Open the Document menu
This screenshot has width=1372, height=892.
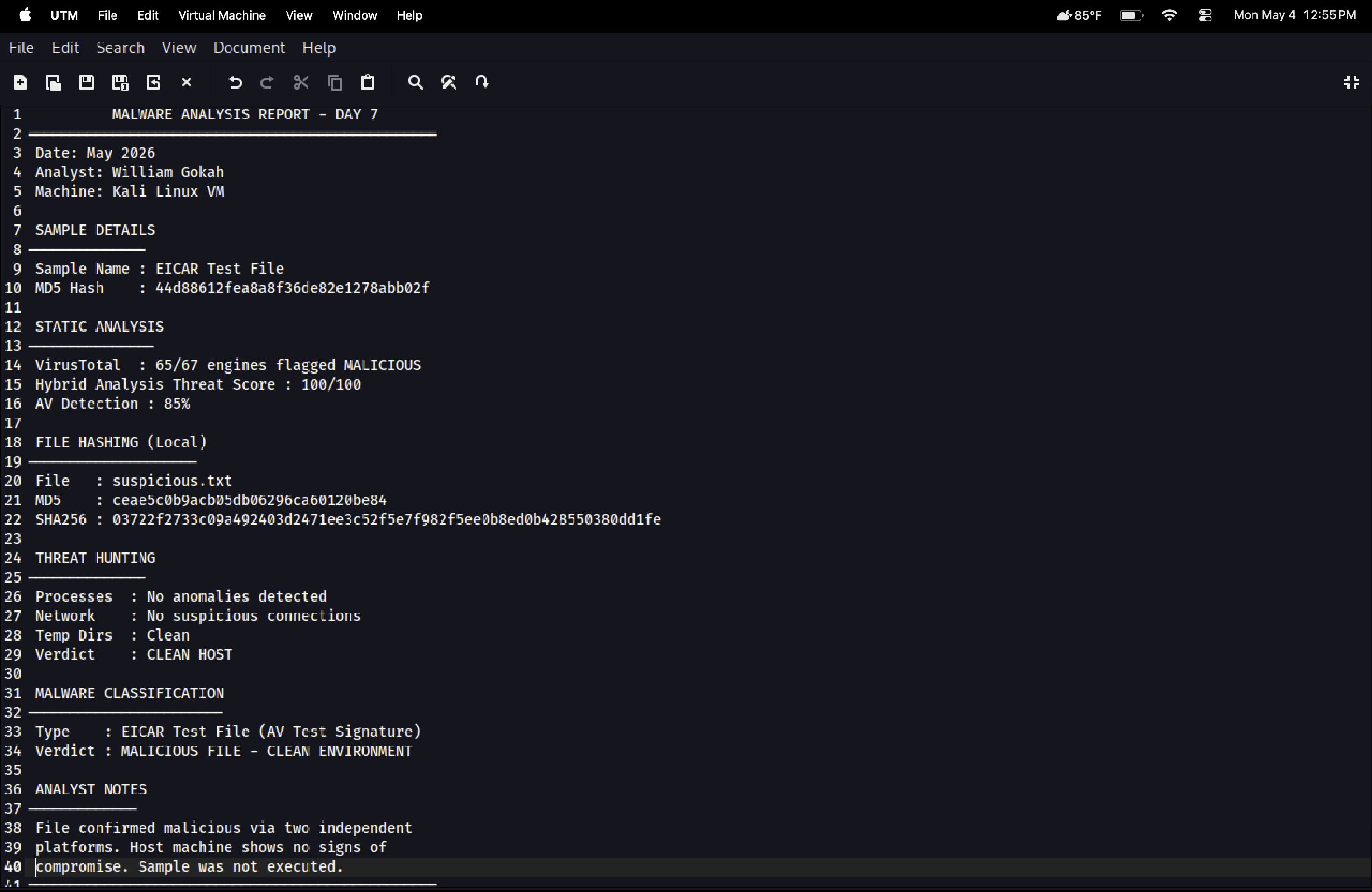click(249, 48)
